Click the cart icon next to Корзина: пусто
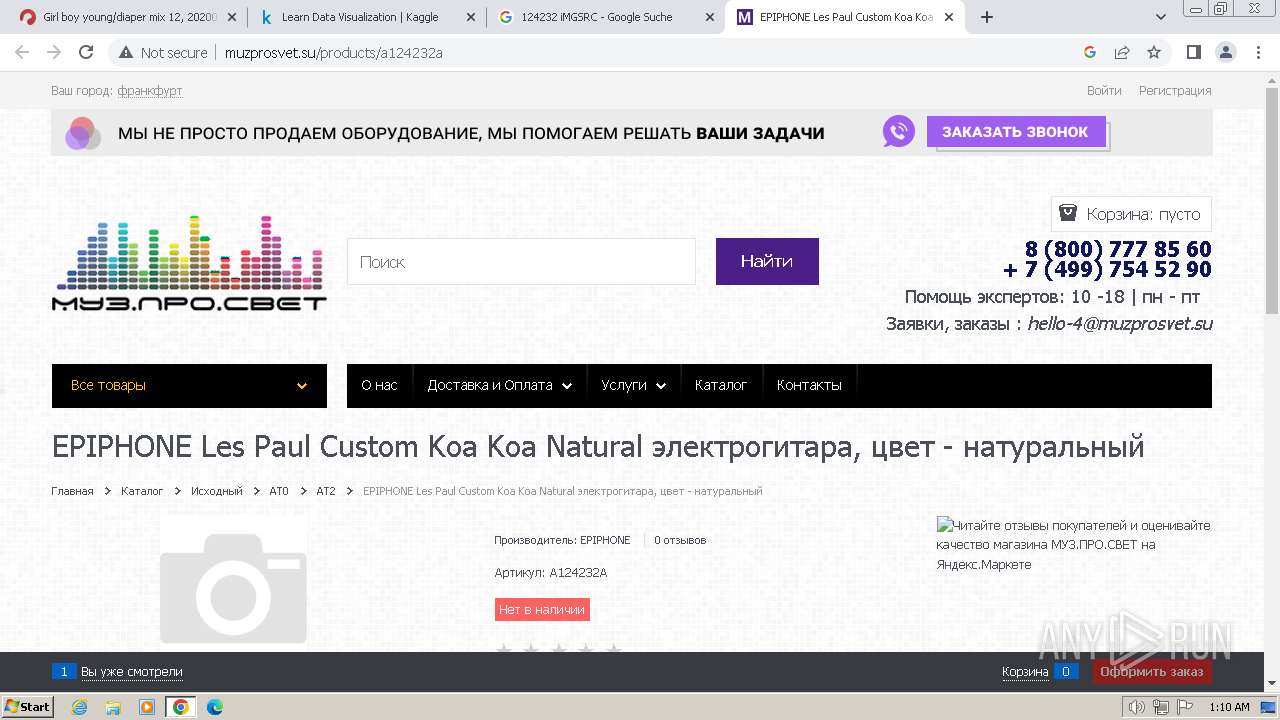This screenshot has width=1280, height=720. [1068, 213]
